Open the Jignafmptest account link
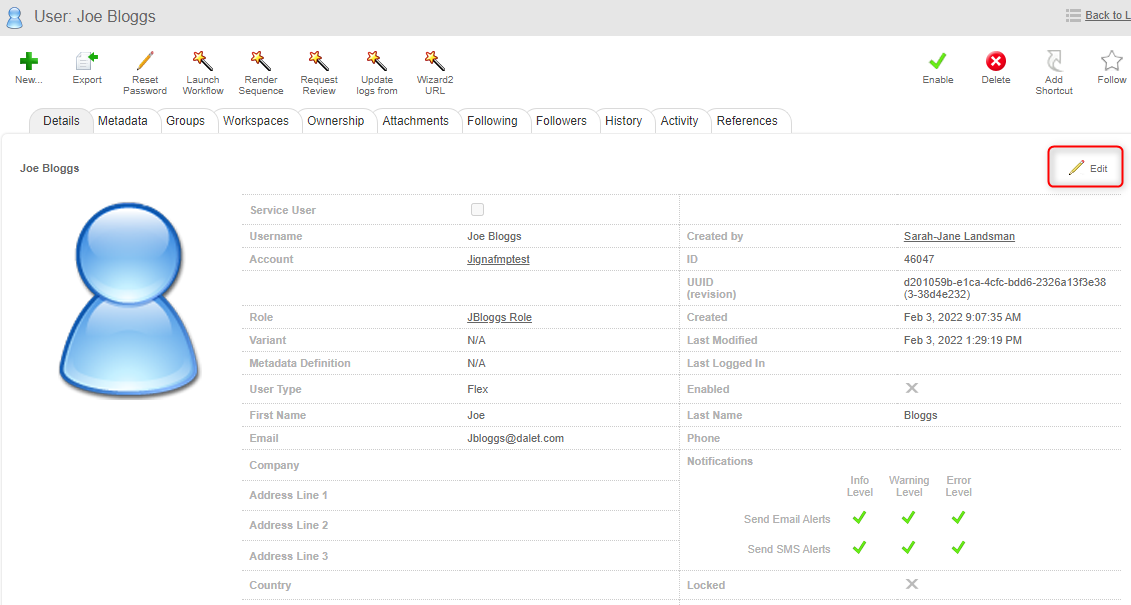This screenshot has height=605, width=1131. (498, 259)
